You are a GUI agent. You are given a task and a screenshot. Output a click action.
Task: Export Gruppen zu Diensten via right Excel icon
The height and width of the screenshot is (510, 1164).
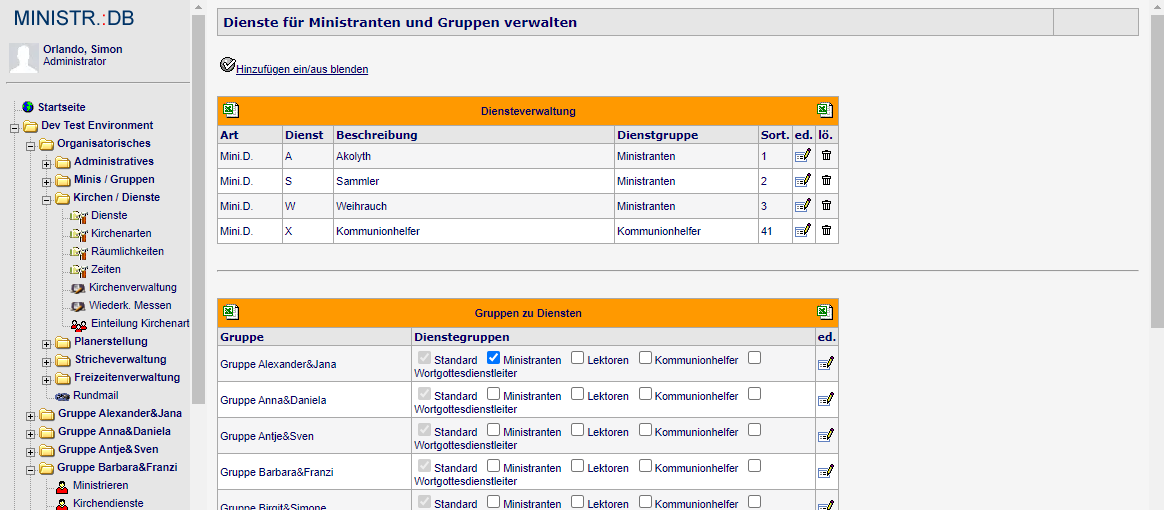tap(825, 312)
